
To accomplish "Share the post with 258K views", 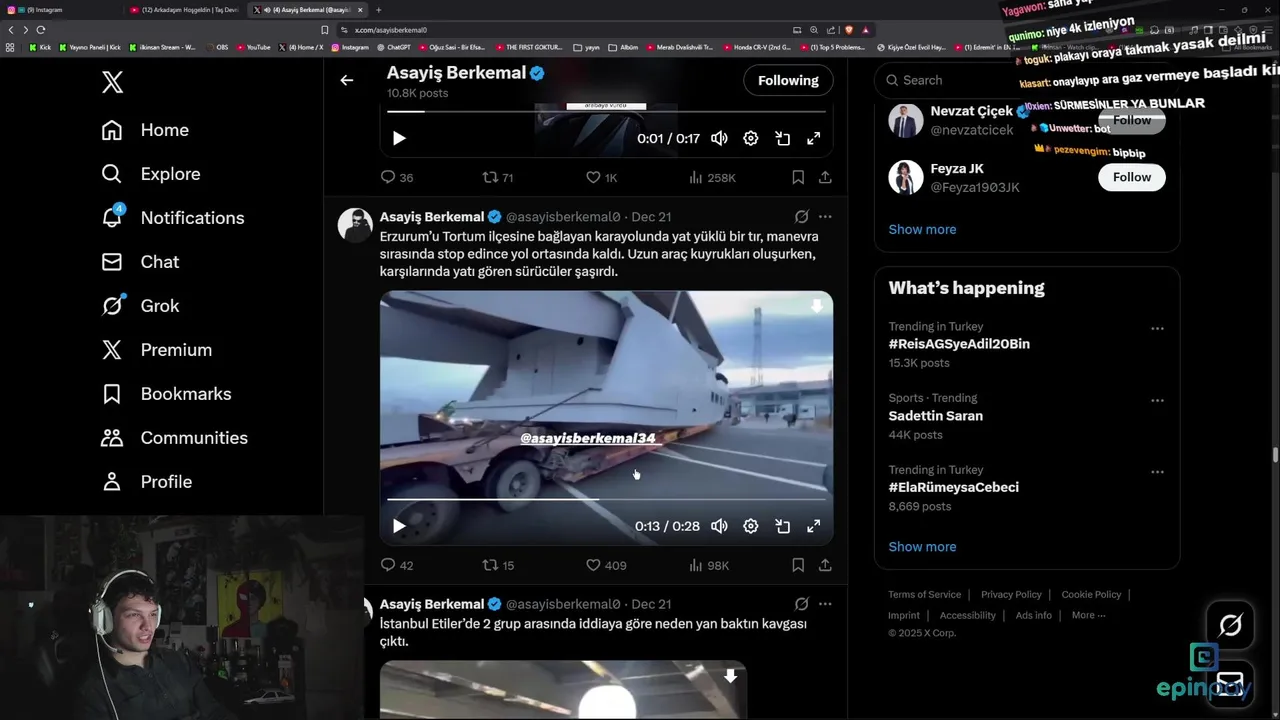I will [x=825, y=177].
